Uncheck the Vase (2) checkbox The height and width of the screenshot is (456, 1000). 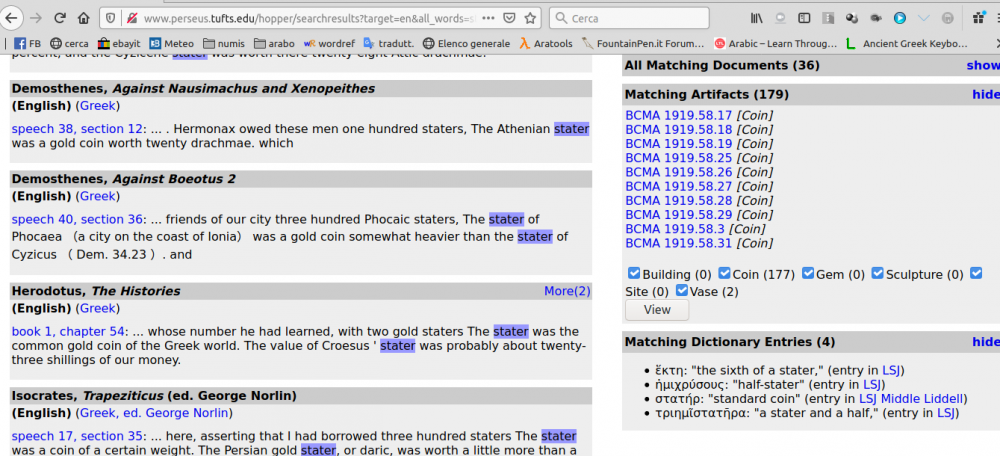[682, 291]
